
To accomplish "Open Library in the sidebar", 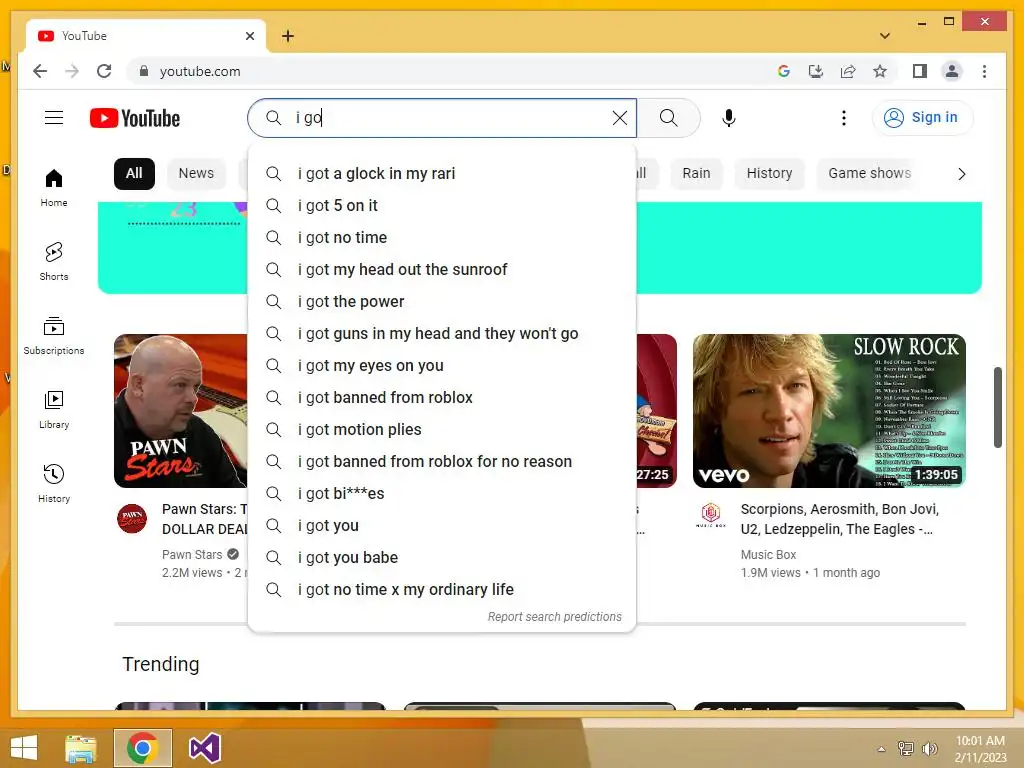I will coord(54,409).
